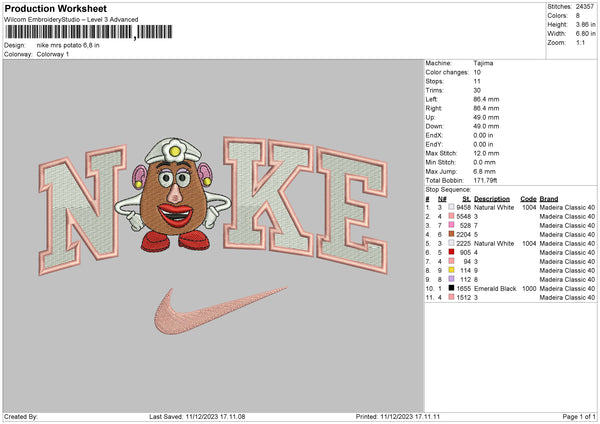Click the Natural White swatch in stop 1
Viewport: 600px width, 424px height.
click(452, 207)
